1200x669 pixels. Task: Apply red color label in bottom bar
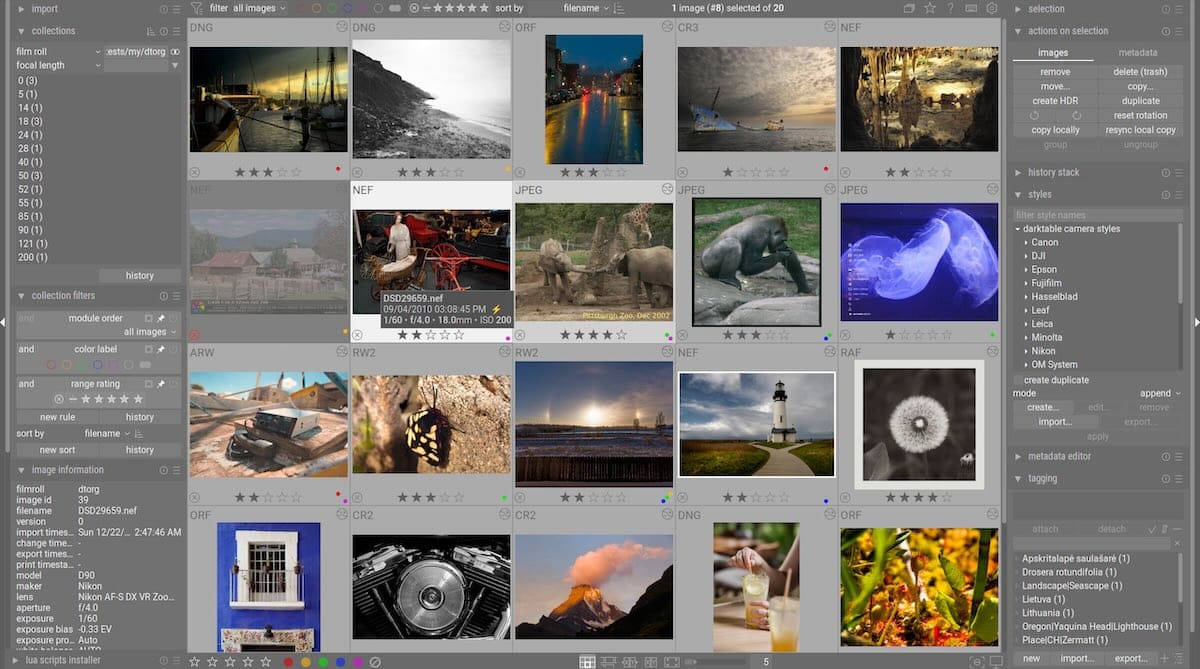click(x=289, y=662)
